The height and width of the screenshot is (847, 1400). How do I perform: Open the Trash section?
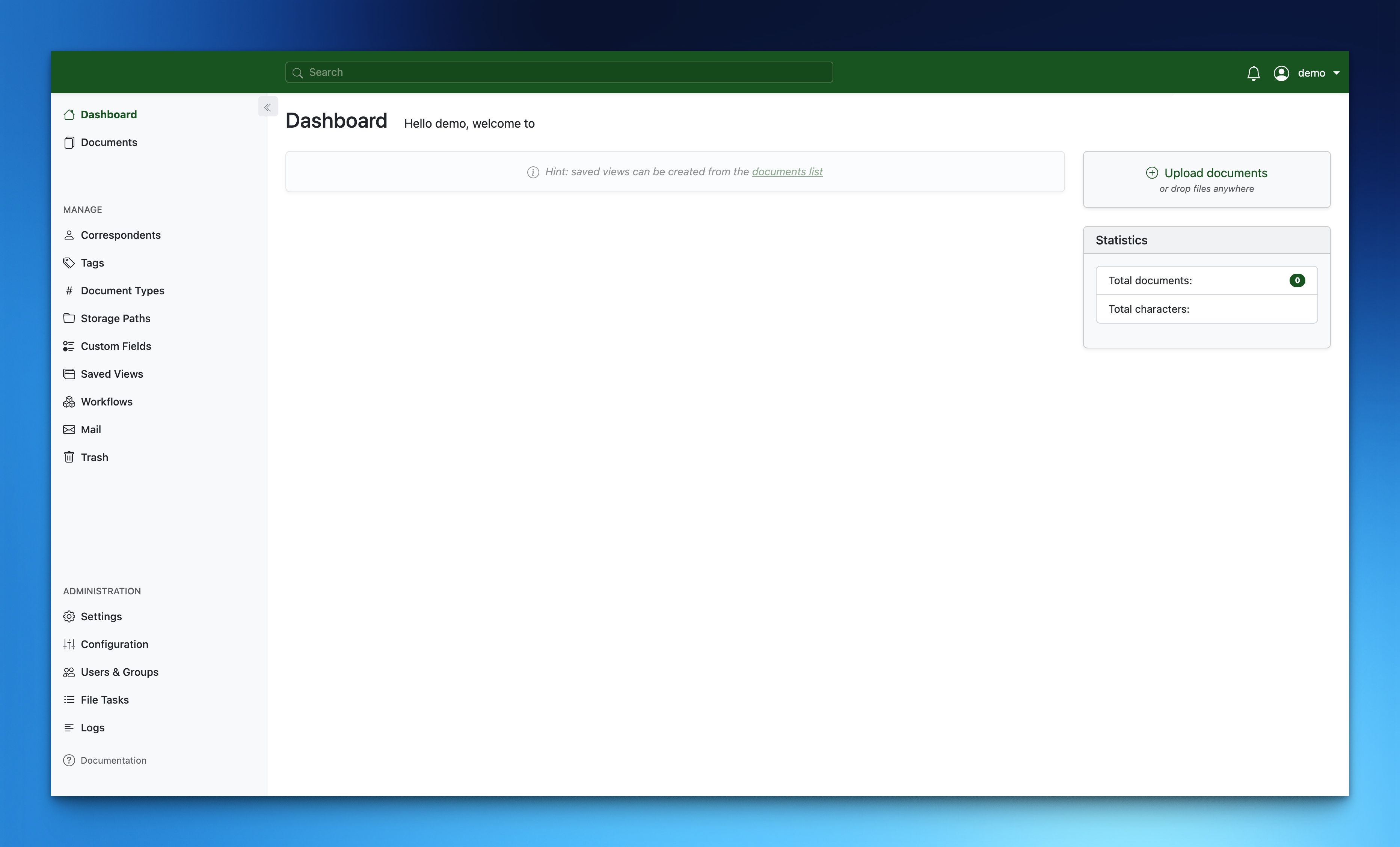click(x=94, y=457)
